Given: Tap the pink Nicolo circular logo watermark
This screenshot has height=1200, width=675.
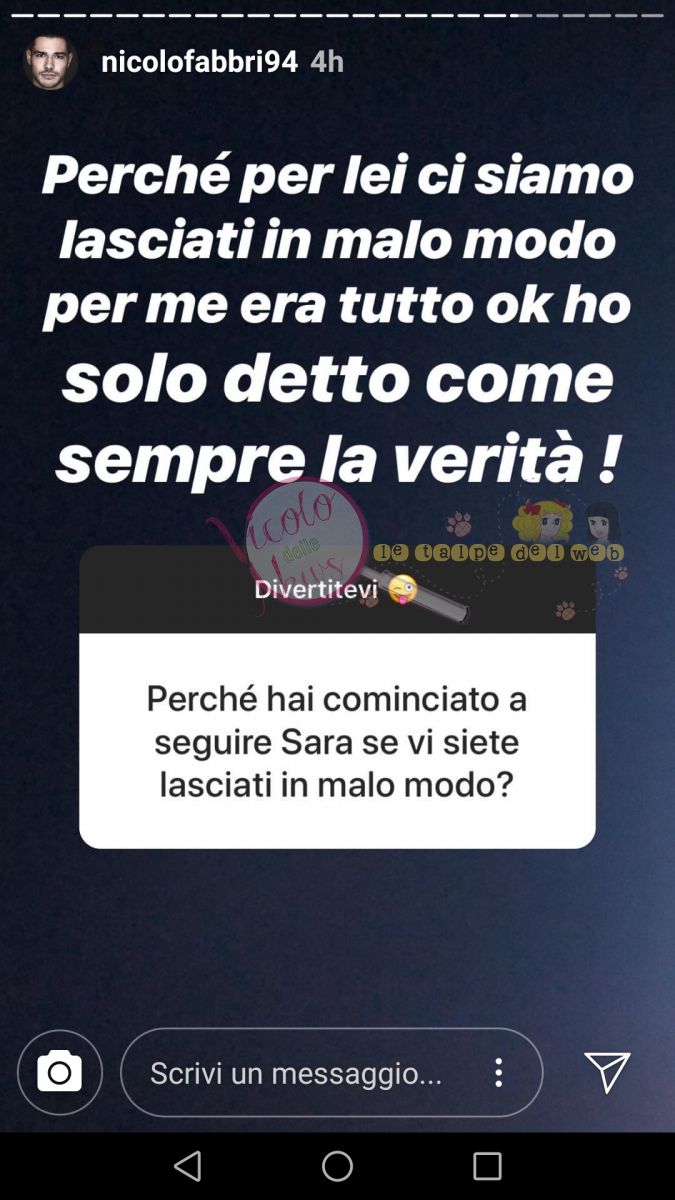Looking at the screenshot, I should pyautogui.click(x=306, y=541).
